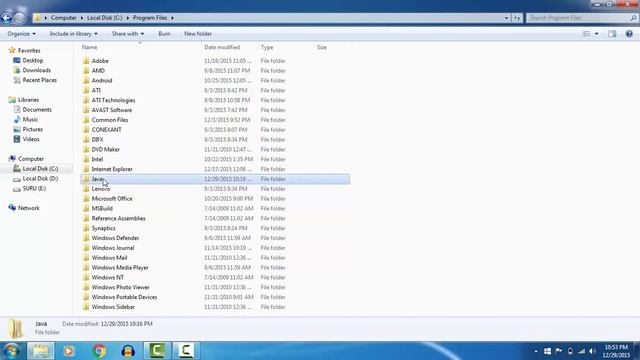Click the Back navigation arrow
This screenshot has width=640, height=360.
tap(7, 18)
